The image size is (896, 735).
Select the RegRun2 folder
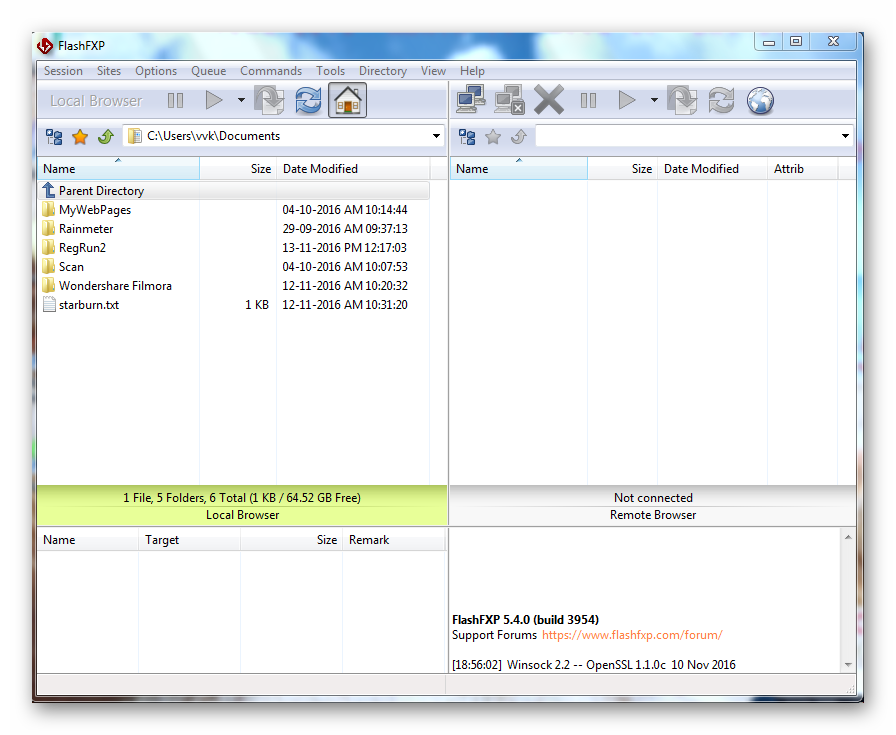click(234, 247)
